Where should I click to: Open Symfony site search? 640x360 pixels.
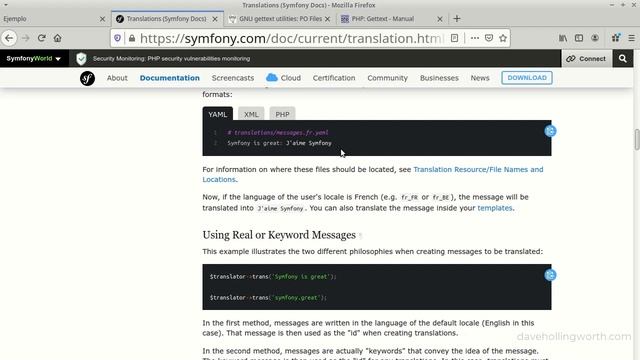622,58
